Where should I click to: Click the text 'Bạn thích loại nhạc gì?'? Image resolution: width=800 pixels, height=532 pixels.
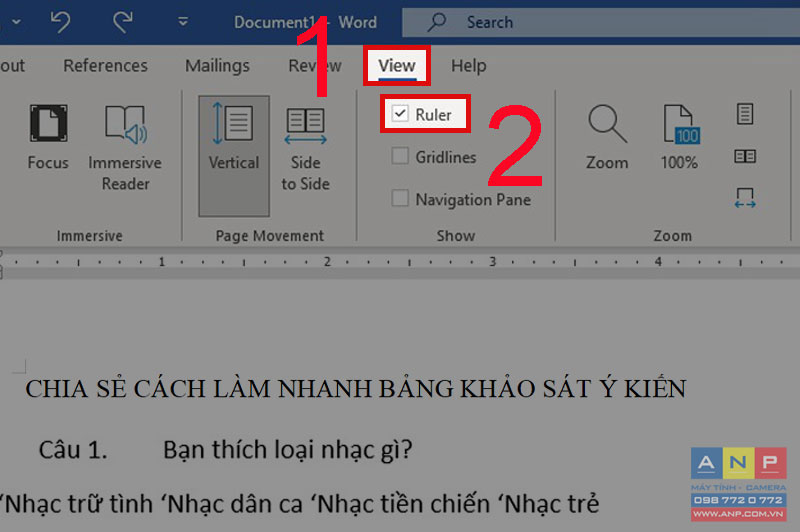(x=287, y=450)
